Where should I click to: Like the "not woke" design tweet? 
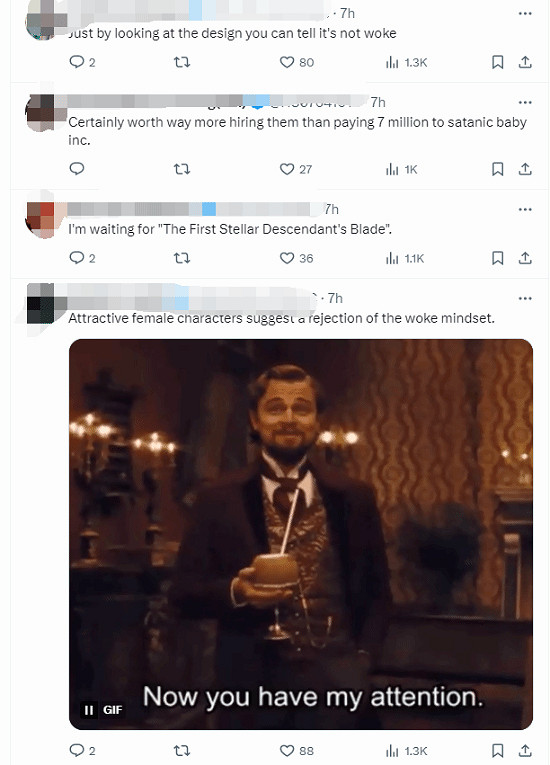[296, 62]
